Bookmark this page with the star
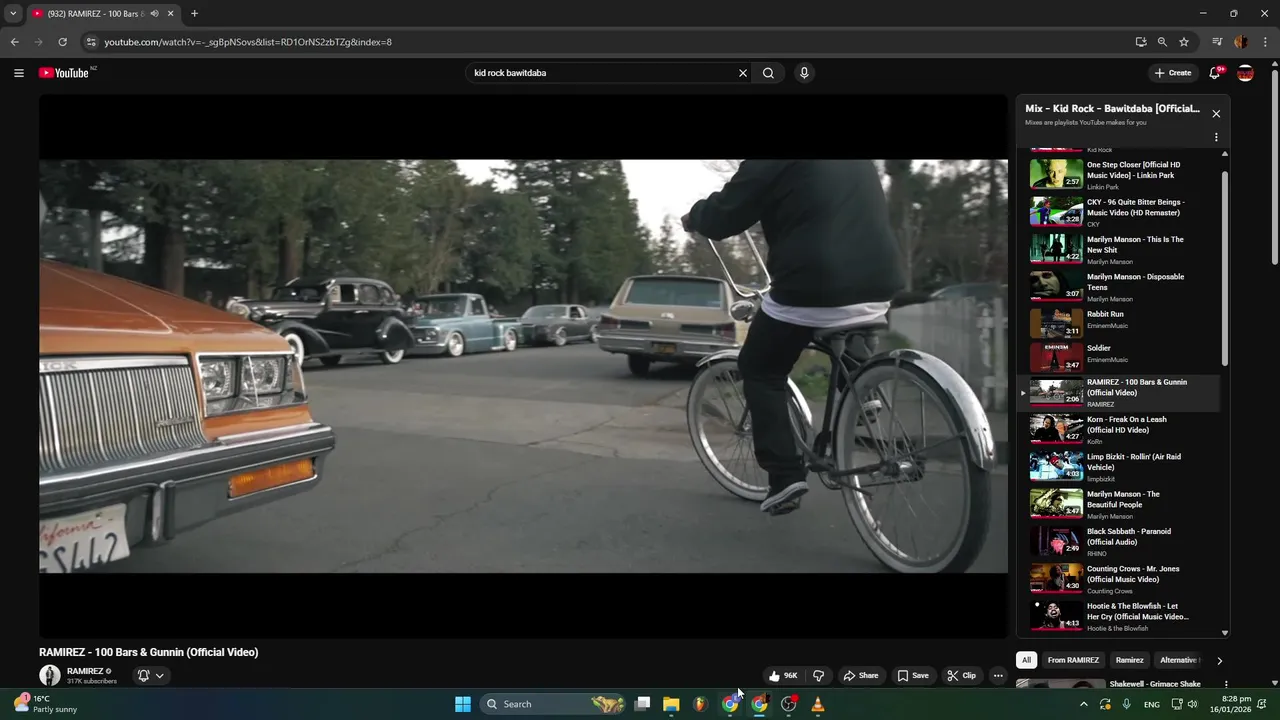 tap(1184, 42)
